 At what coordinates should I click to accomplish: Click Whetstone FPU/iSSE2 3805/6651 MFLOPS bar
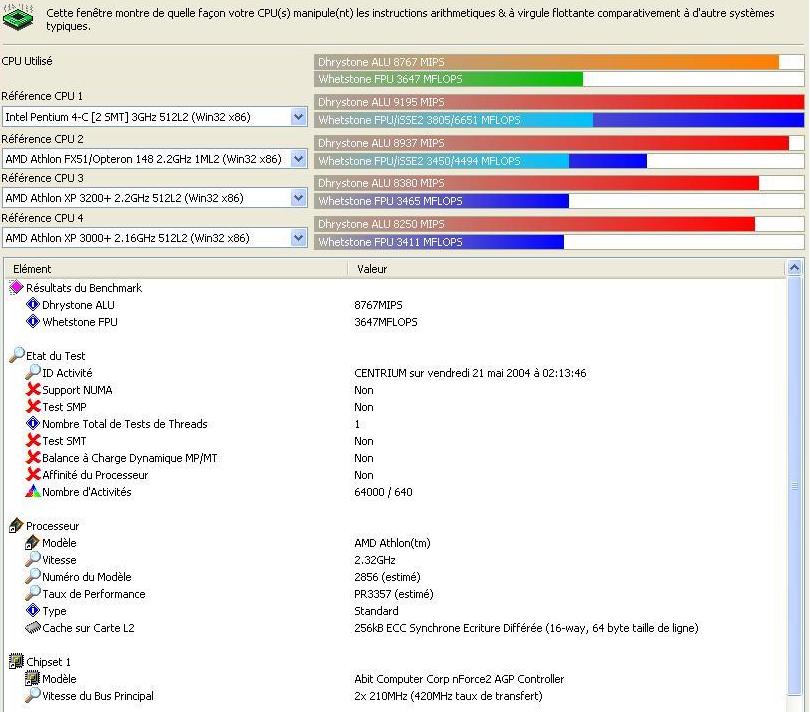point(559,120)
